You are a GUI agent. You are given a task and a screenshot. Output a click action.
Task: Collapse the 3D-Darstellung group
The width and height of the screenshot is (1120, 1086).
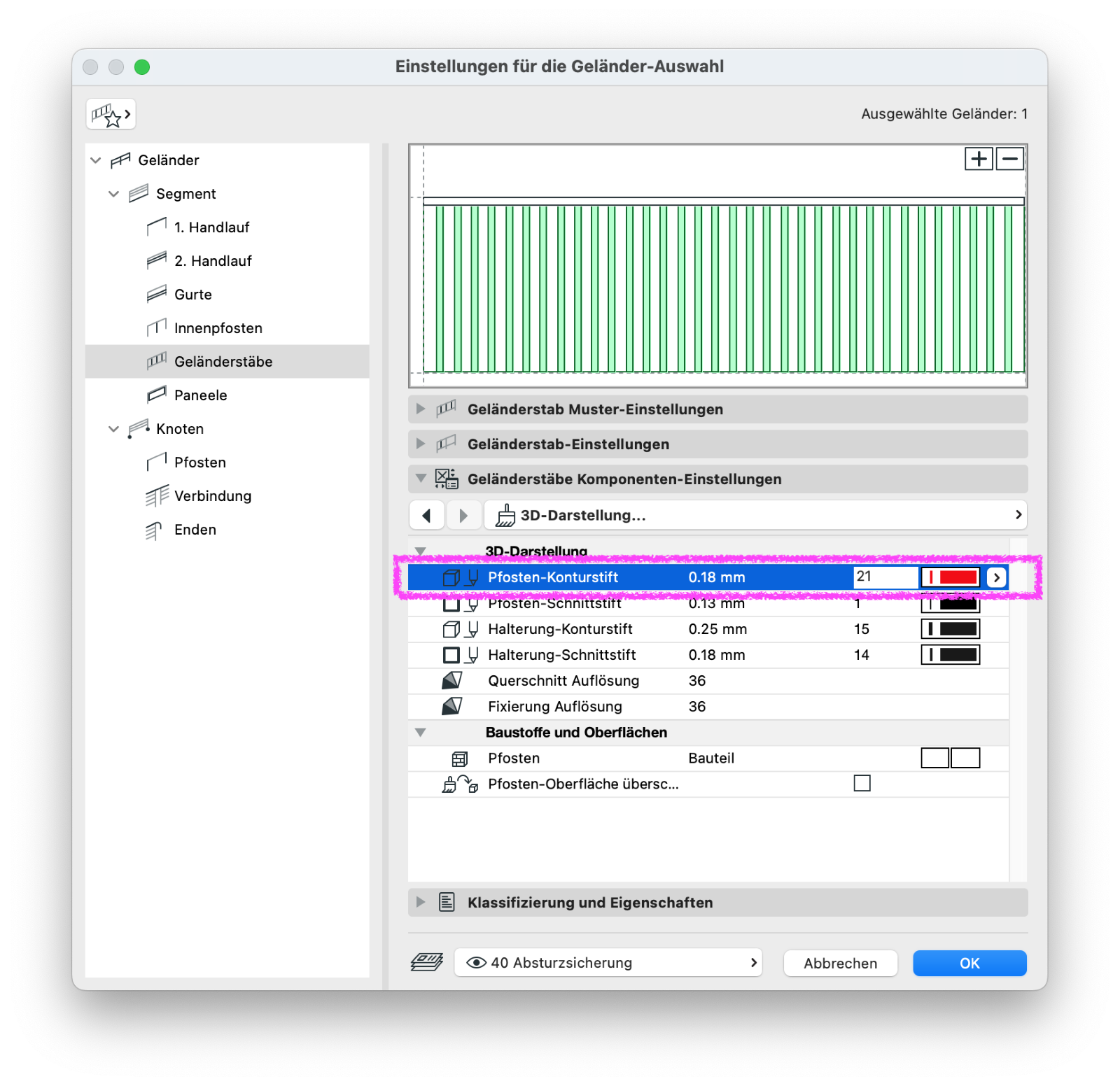click(x=421, y=551)
